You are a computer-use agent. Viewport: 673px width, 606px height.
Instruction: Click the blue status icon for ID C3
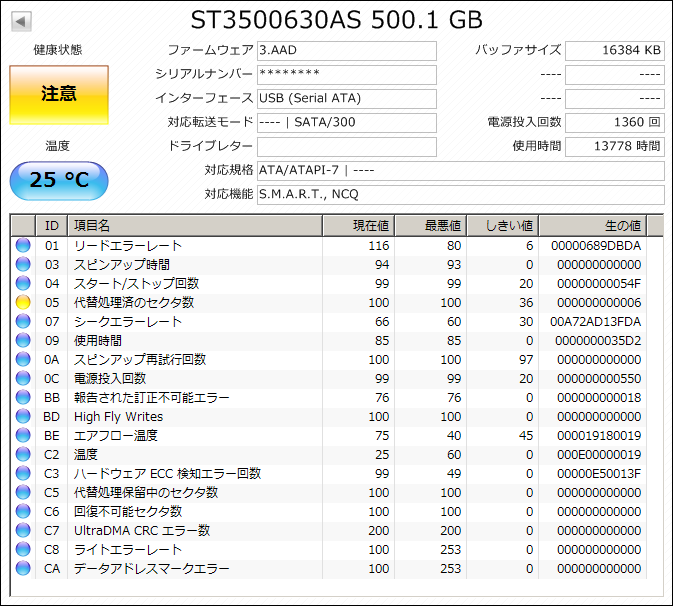pos(23,473)
